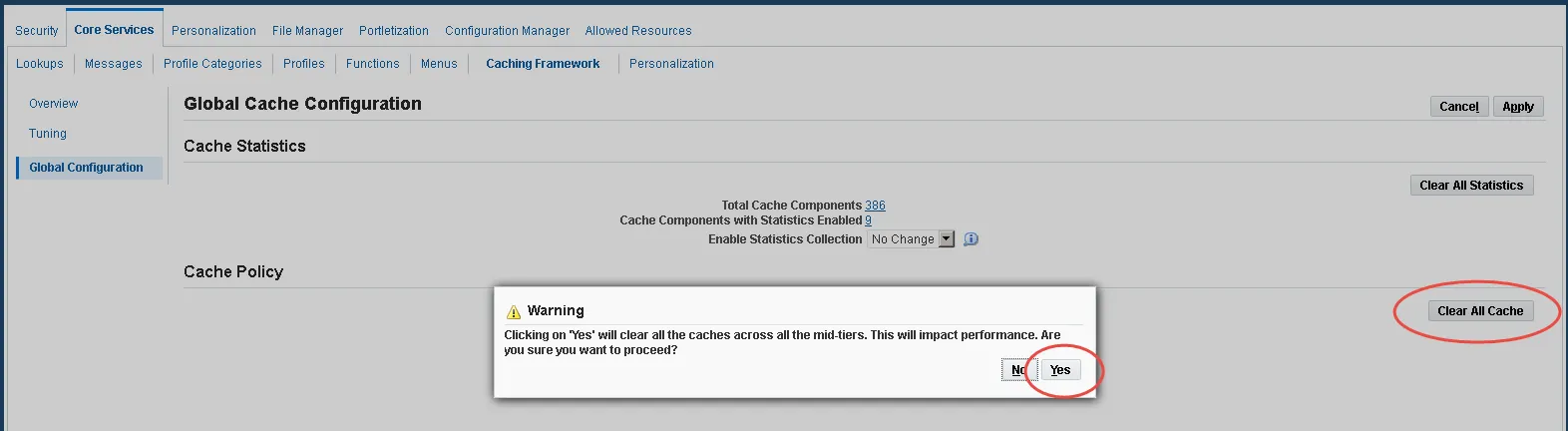
Task: Select the Profile Categories subtab
Action: [212, 64]
